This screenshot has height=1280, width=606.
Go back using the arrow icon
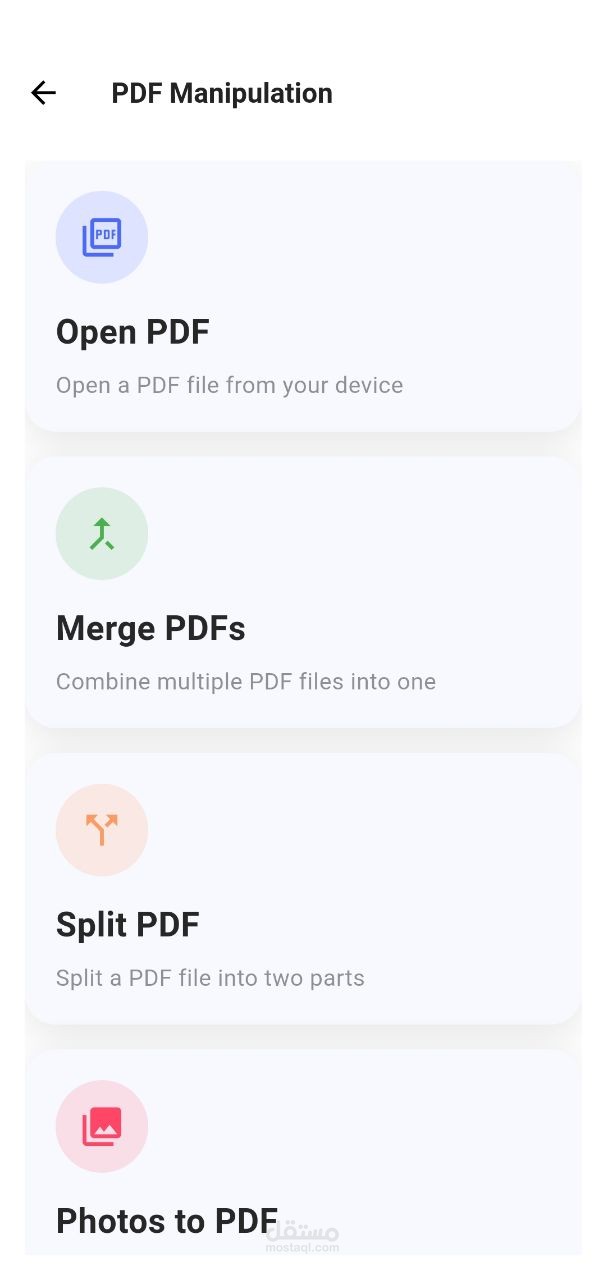(43, 93)
